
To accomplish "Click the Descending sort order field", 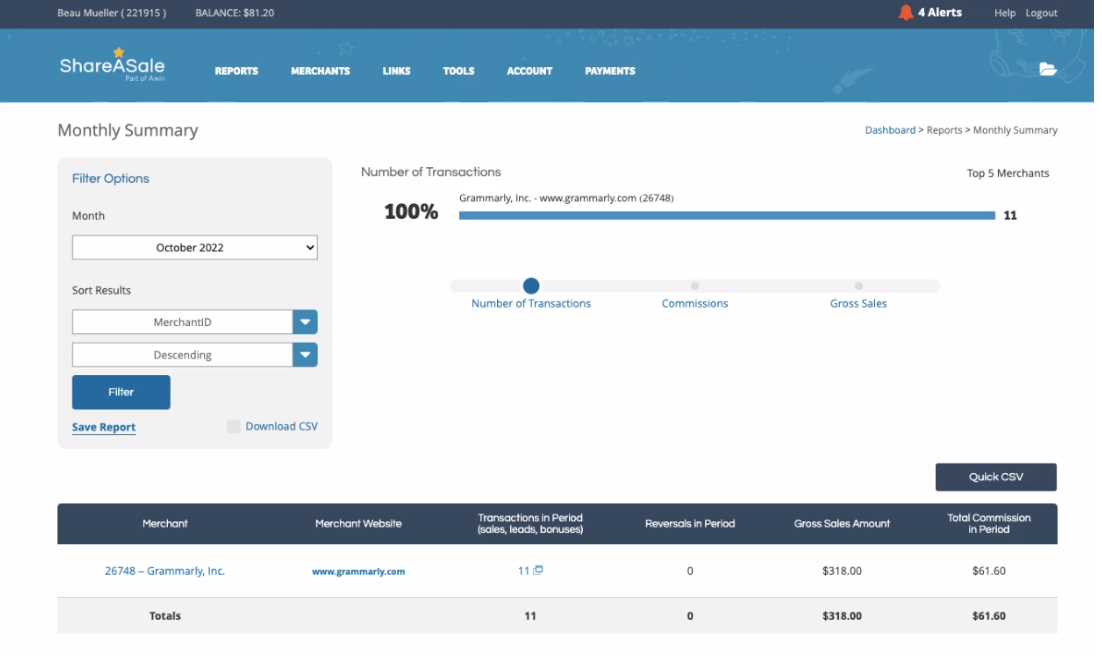I will coord(183,355).
